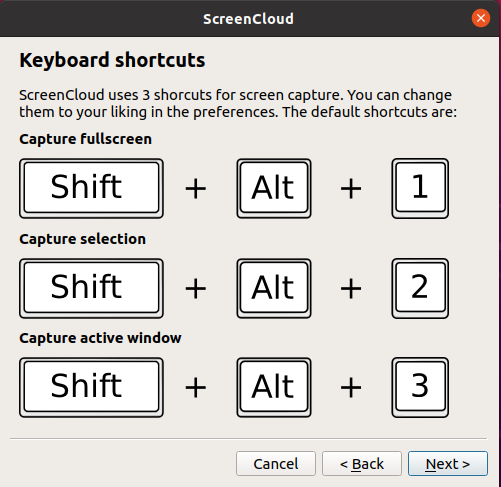Click the Alt key under Capture selection

[274, 288]
